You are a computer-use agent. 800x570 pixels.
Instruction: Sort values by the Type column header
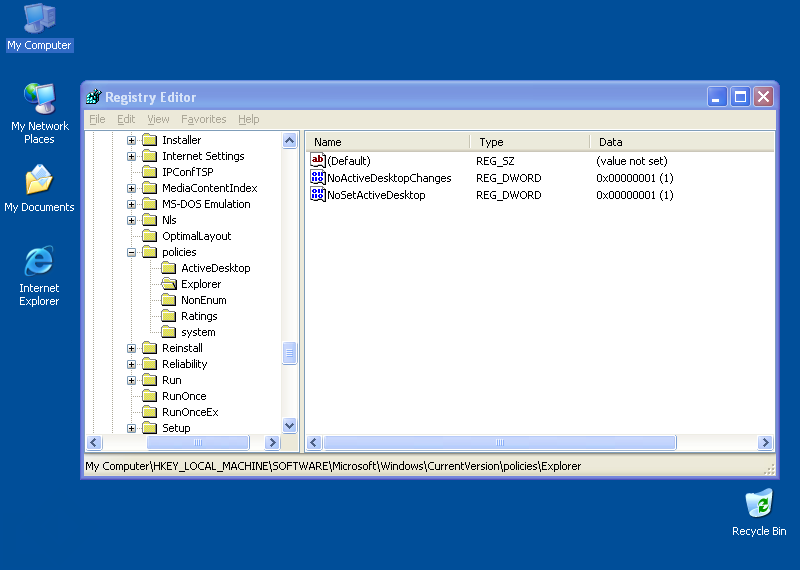tap(529, 142)
